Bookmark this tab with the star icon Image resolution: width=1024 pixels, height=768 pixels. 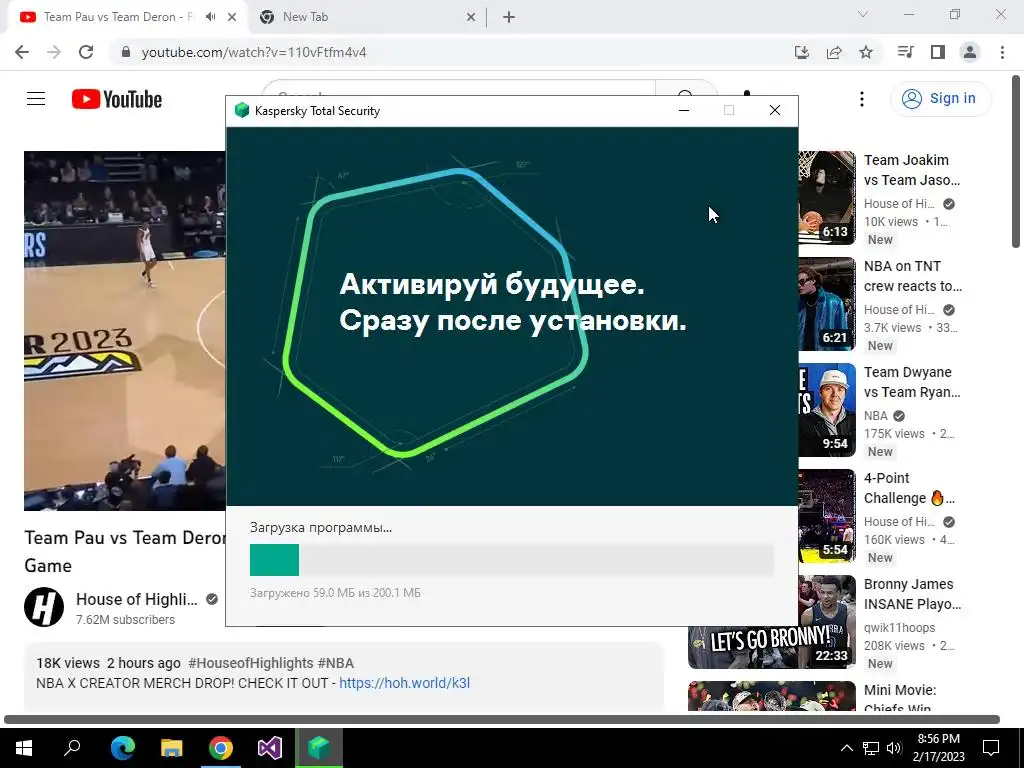[x=866, y=52]
